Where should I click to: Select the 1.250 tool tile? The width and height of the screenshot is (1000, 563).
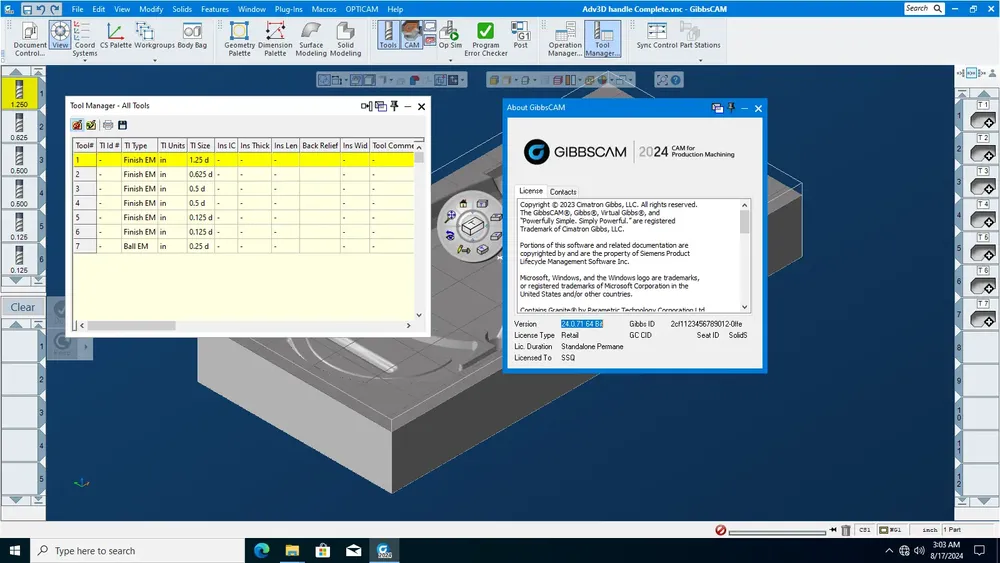tap(19, 93)
